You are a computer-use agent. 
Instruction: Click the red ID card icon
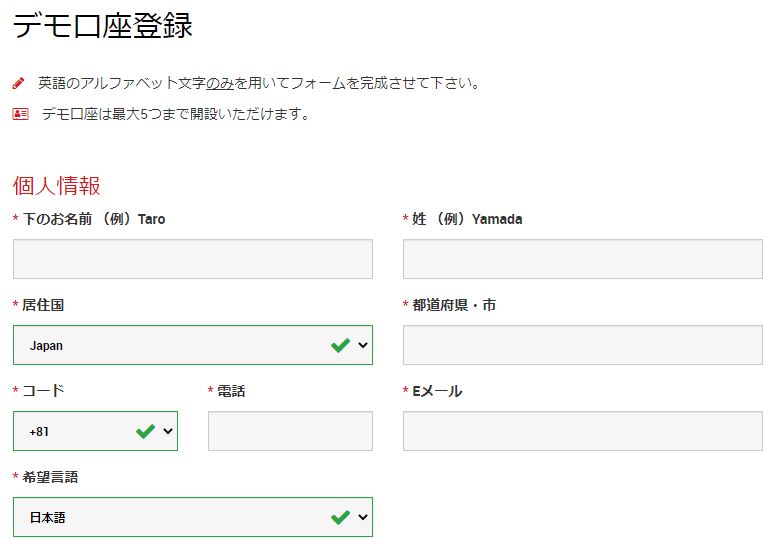pos(20,114)
